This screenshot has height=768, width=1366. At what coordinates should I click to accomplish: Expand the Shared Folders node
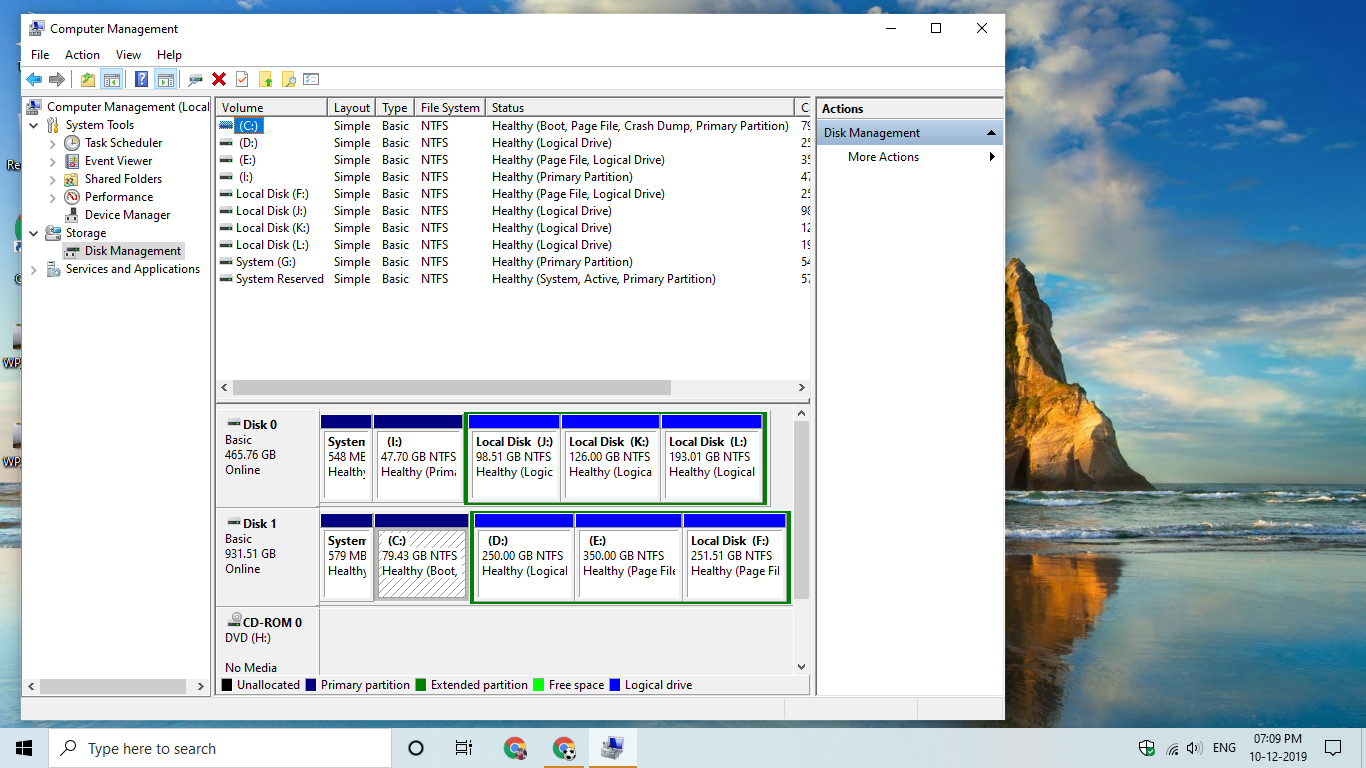click(53, 179)
